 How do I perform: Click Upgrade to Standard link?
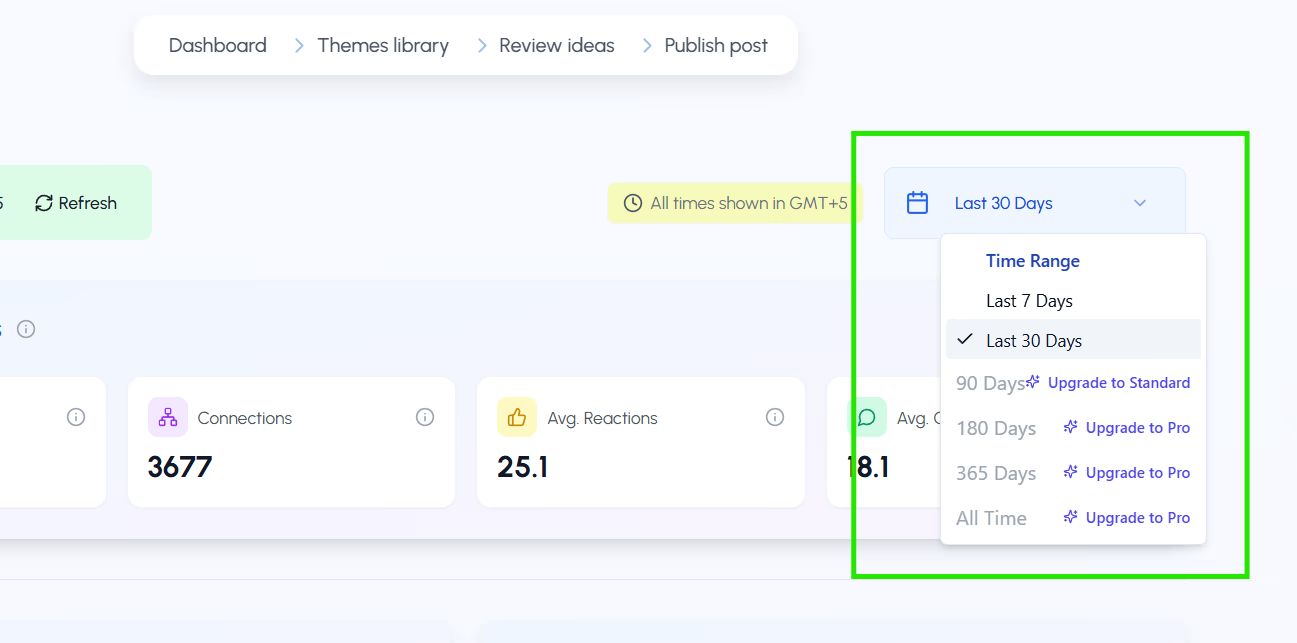click(x=1118, y=383)
